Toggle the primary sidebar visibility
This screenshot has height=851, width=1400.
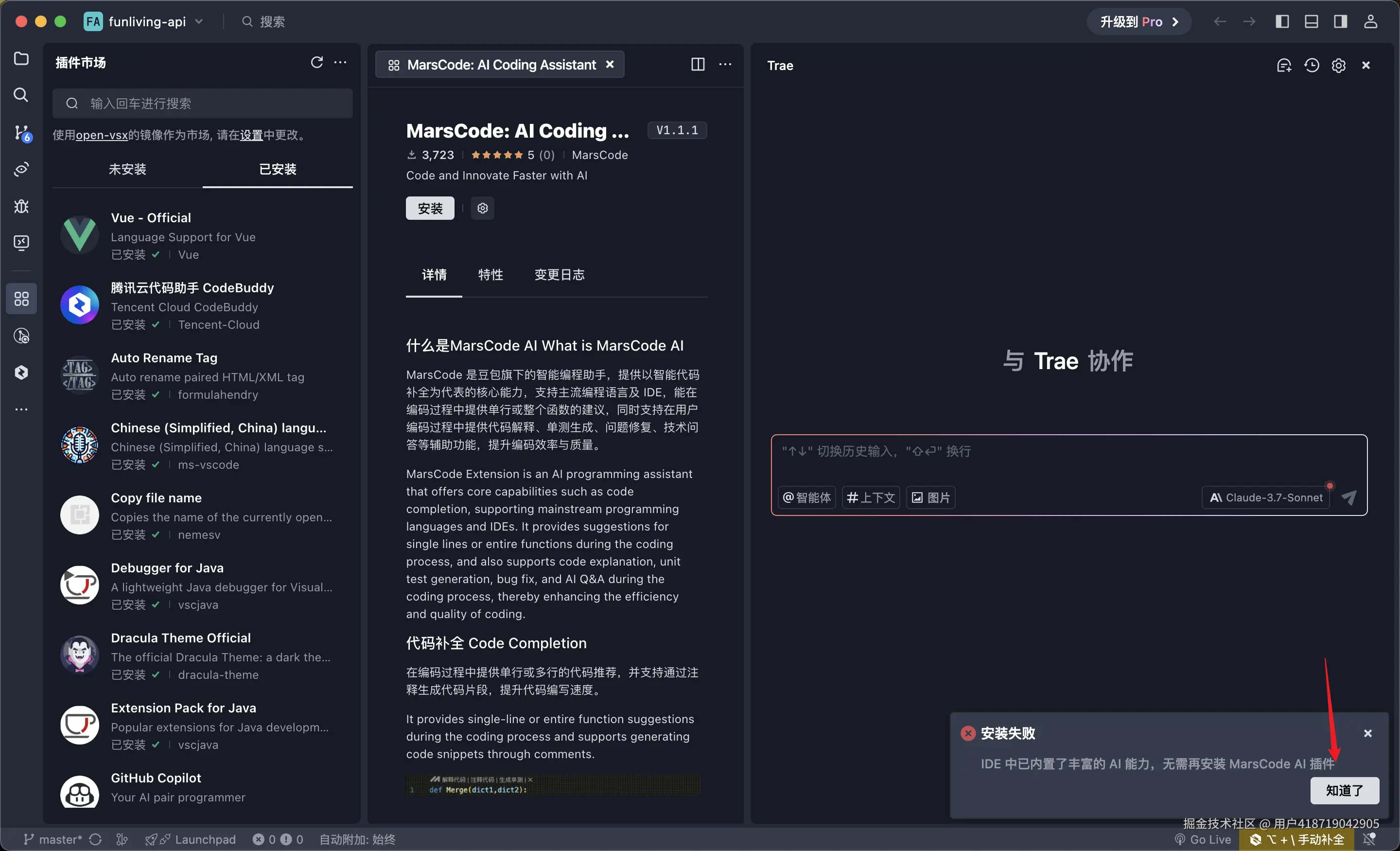(x=1282, y=21)
